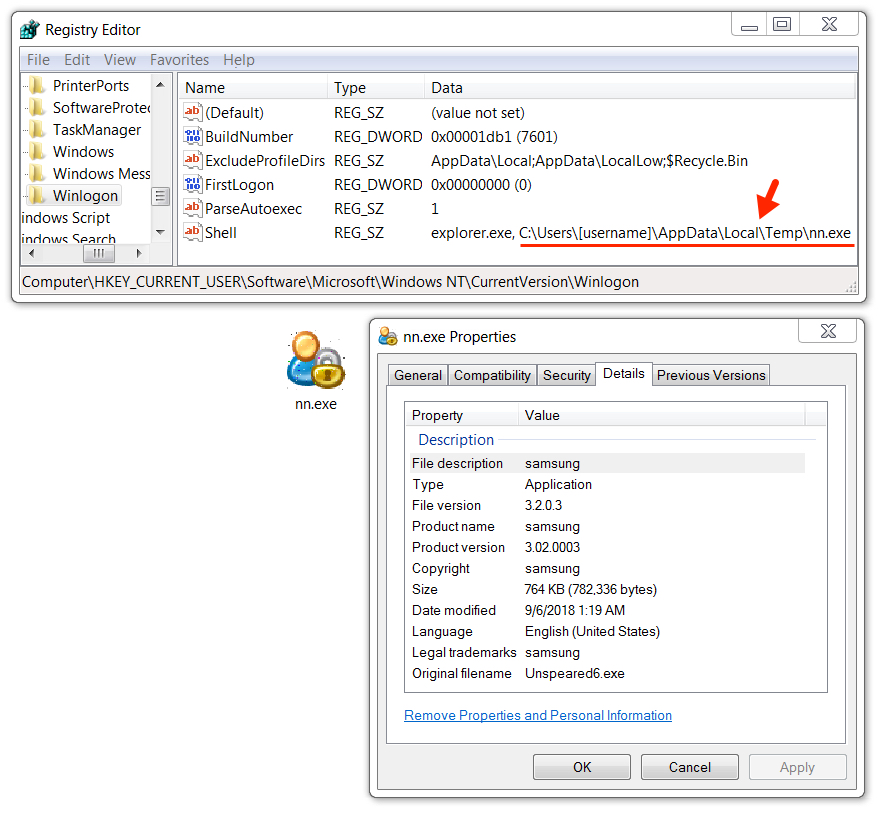The image size is (881, 823).
Task: Click the SoftwareProtec folder icon
Action: pos(38,107)
